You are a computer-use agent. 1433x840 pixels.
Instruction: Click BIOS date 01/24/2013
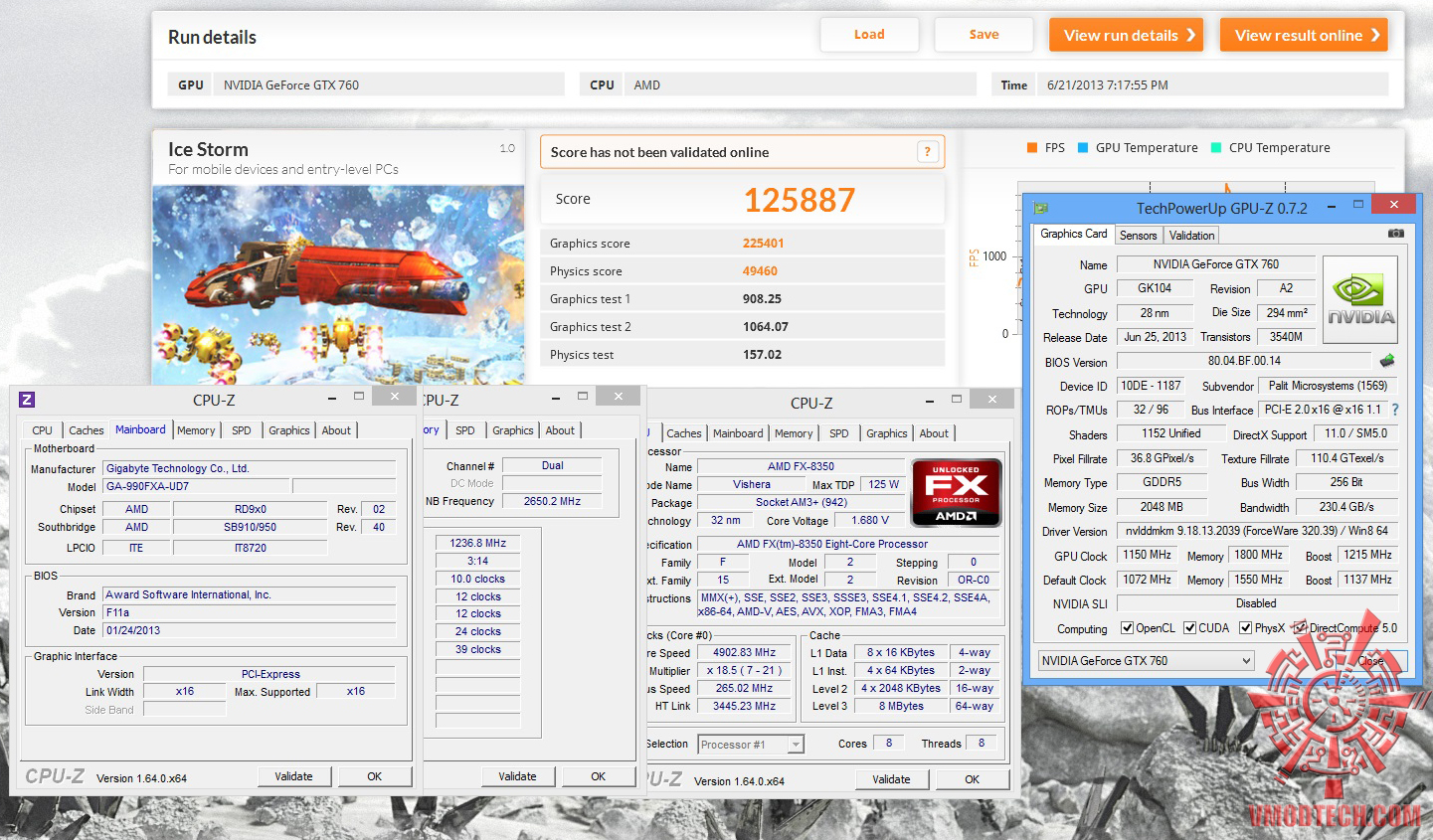250,630
